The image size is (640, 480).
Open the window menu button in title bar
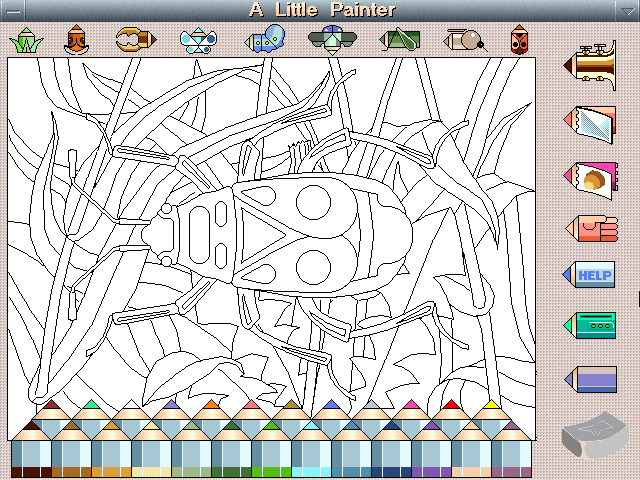(13, 11)
